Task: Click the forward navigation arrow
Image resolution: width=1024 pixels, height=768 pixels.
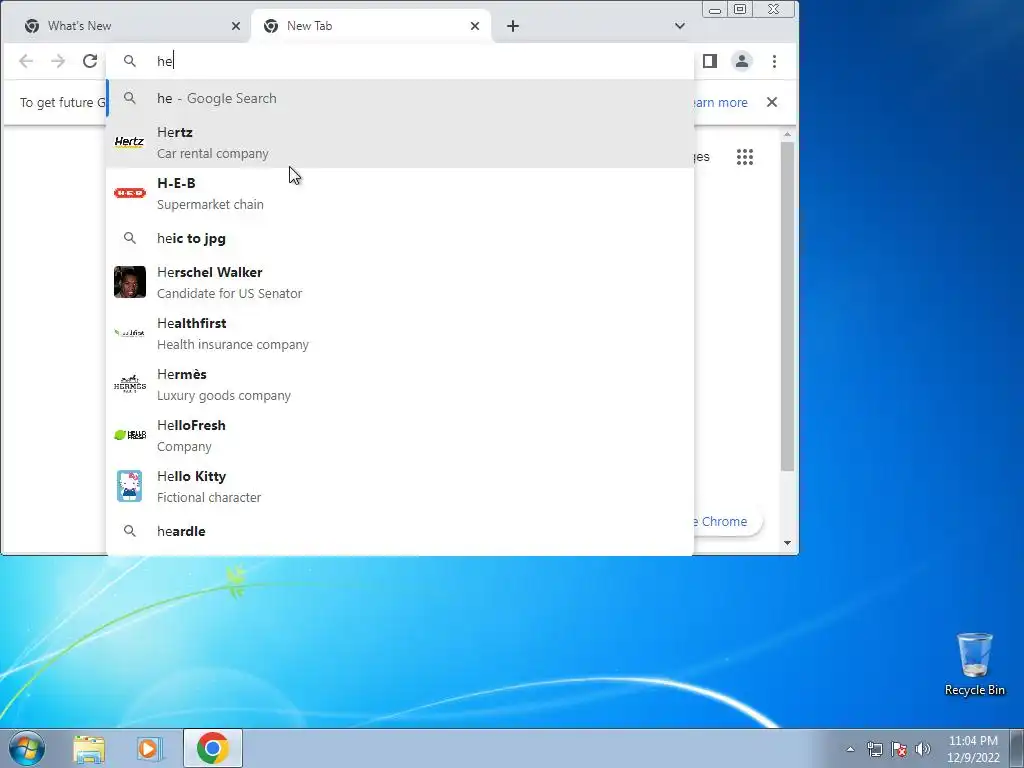Action: [x=58, y=61]
